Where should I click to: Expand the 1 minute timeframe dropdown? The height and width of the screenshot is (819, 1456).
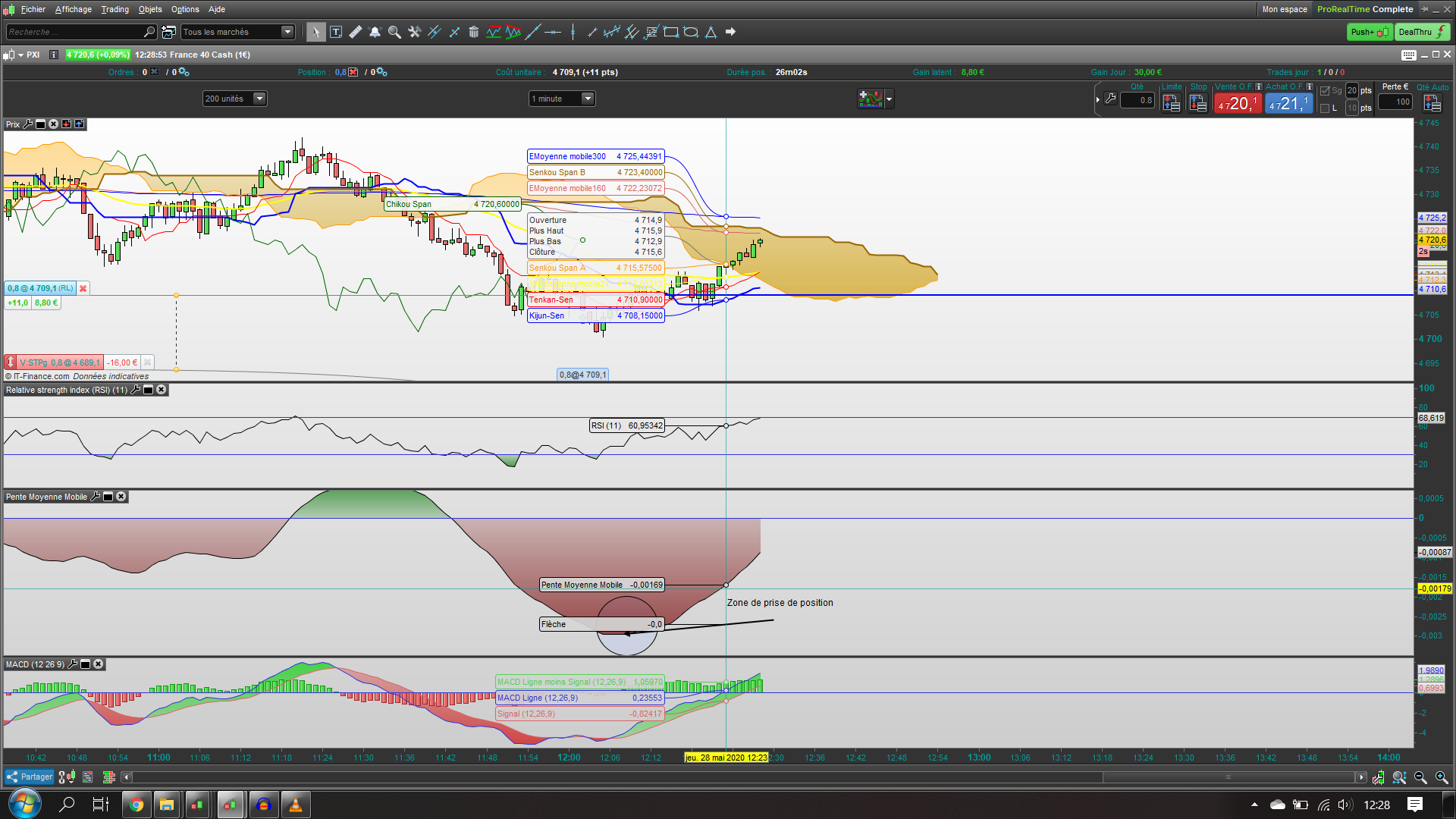[x=587, y=99]
